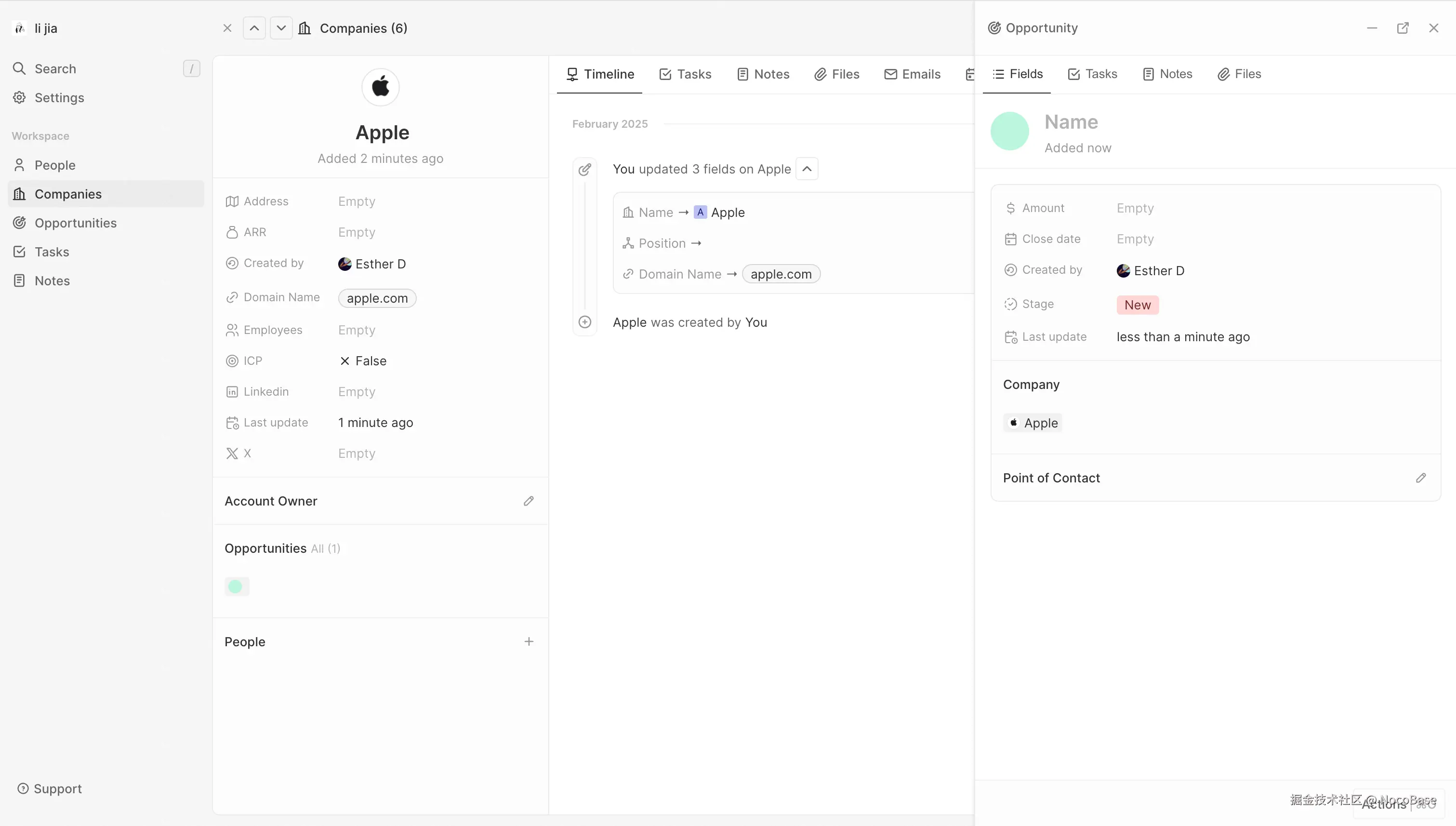
Task: Open the Search item in sidebar
Action: point(106,68)
